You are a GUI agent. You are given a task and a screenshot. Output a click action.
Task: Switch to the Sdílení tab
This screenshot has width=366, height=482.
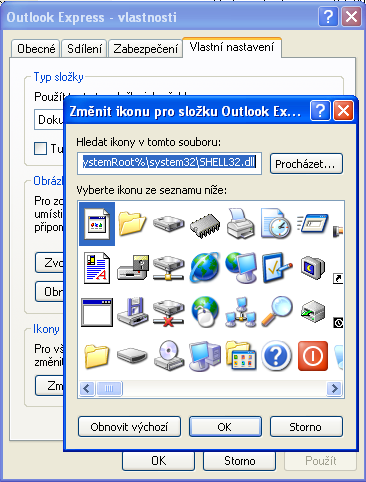(x=84, y=49)
